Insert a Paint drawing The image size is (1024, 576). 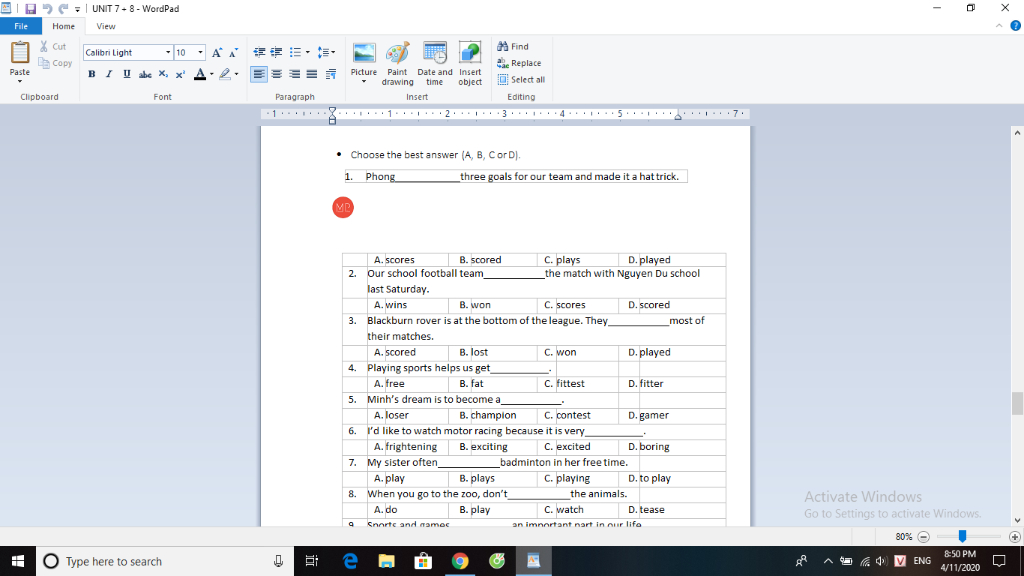[397, 63]
